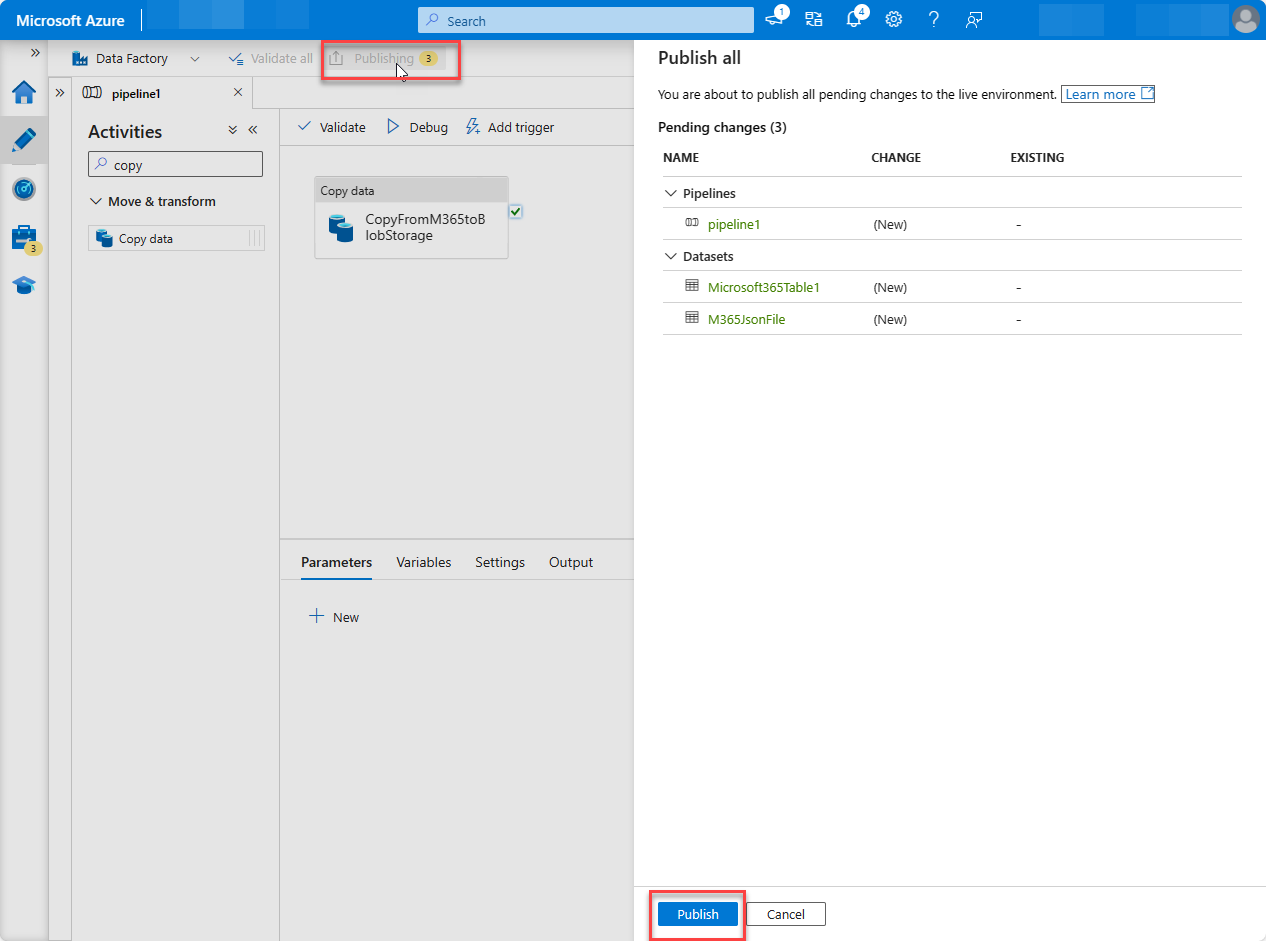
Task: Collapse the Datasets section in pending changes
Action: [670, 256]
